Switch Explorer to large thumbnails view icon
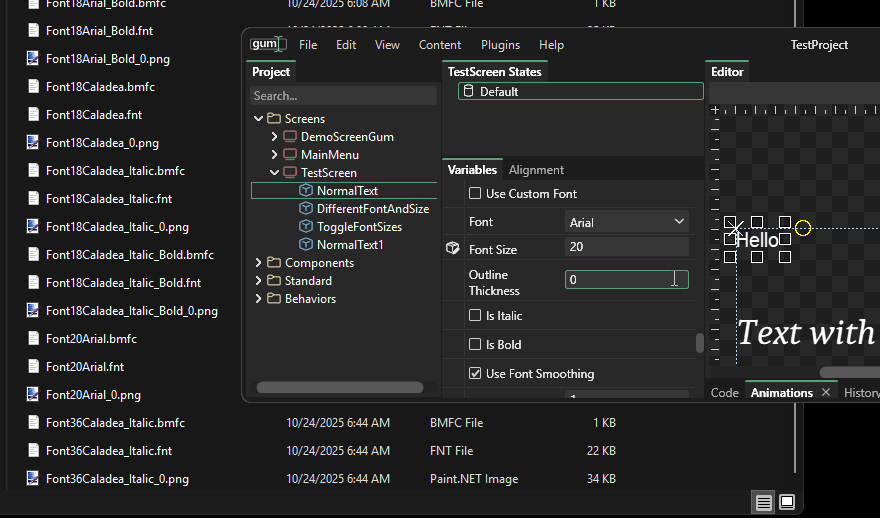 (787, 501)
